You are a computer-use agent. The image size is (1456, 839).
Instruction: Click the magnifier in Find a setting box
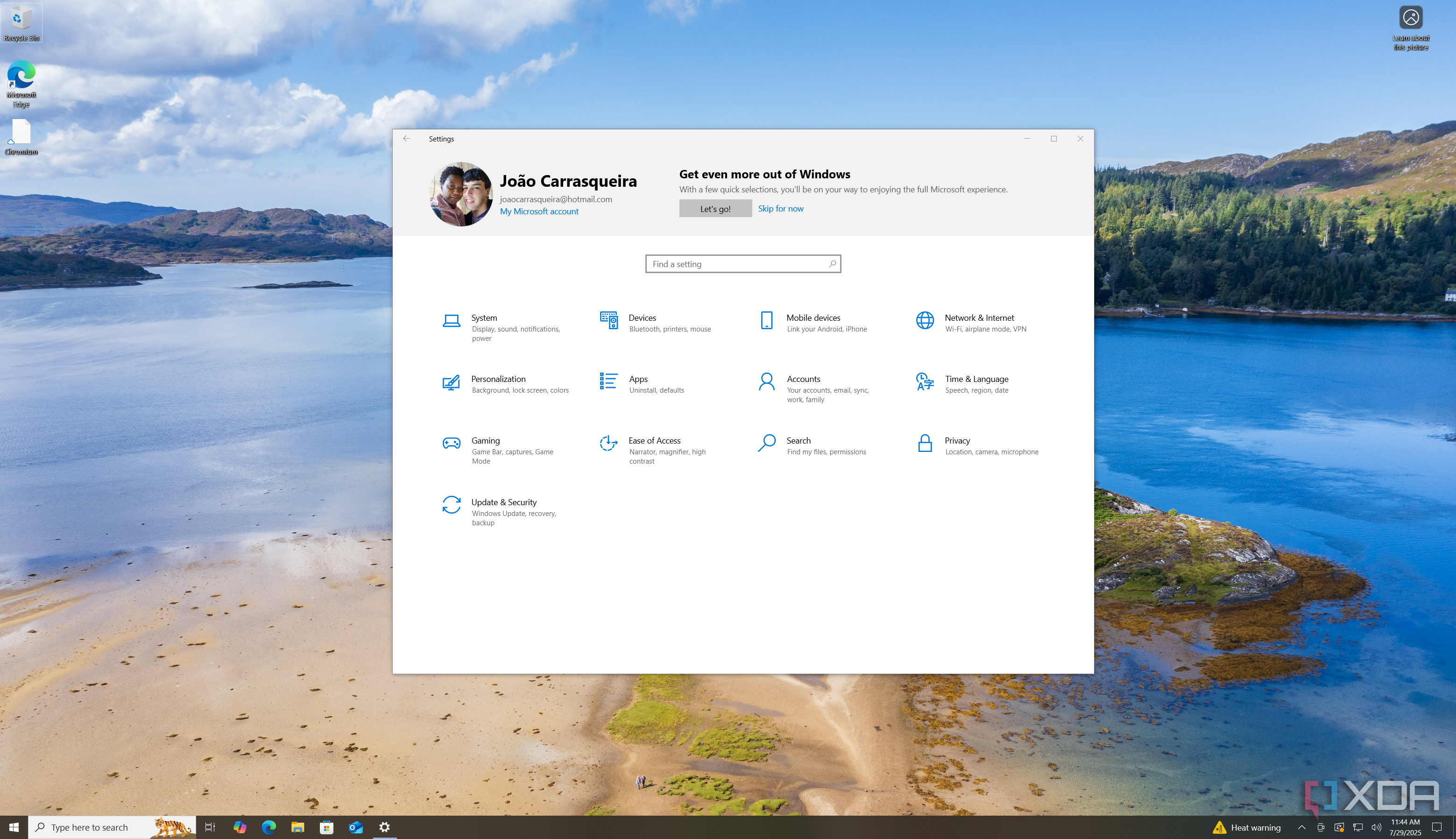pos(832,264)
